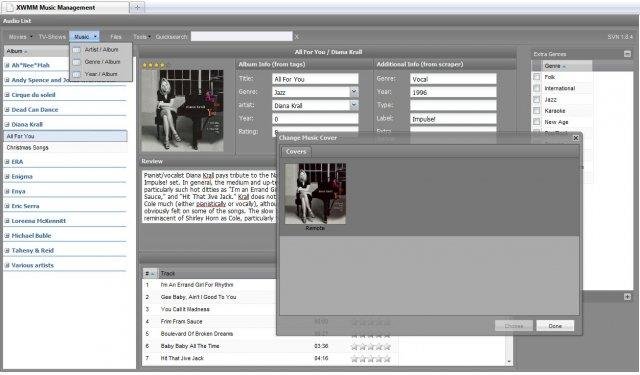Collapse the Diana Krall artist node

pos(7,124)
